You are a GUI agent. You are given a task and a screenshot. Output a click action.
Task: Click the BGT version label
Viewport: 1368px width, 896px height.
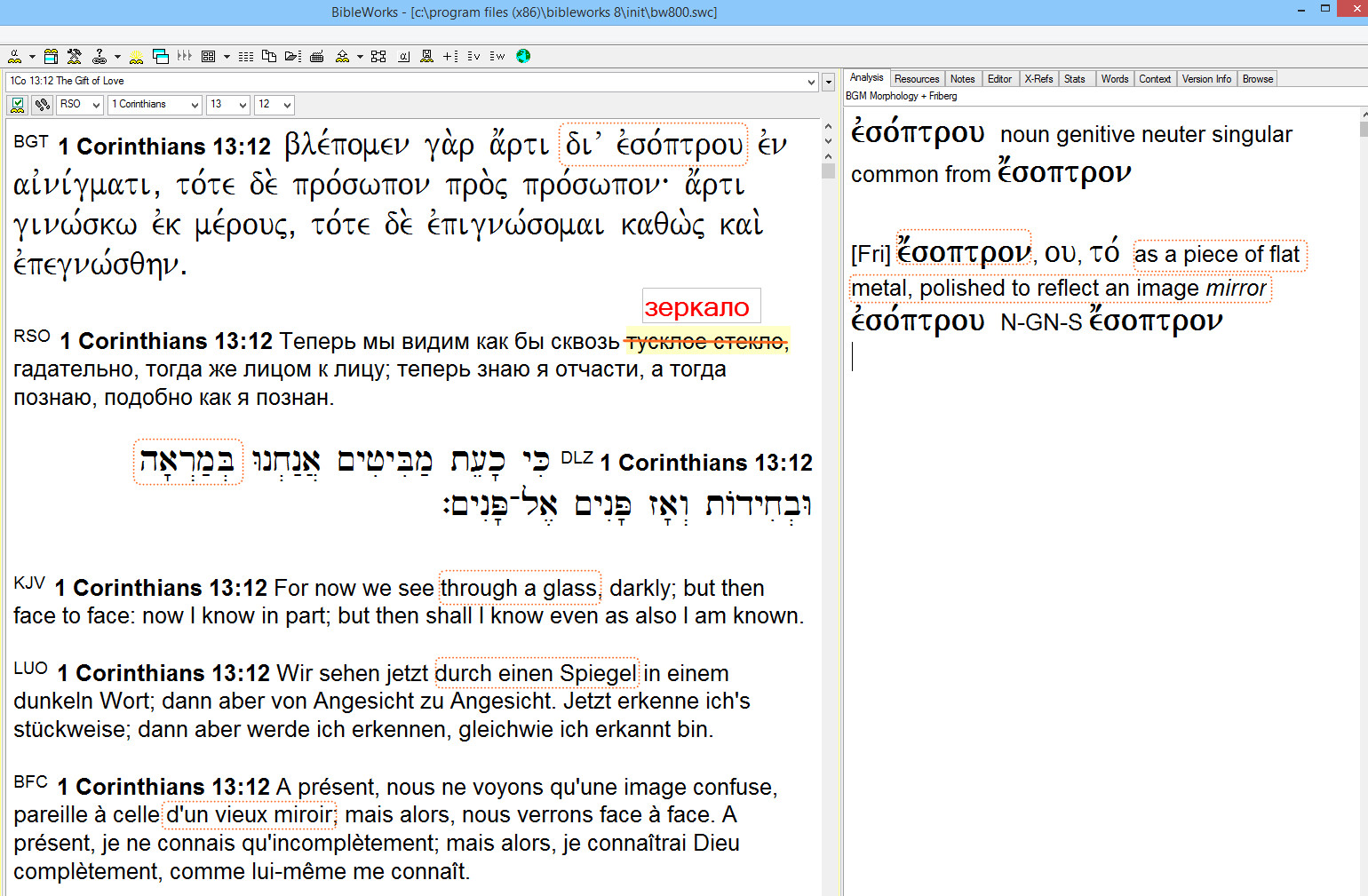pos(31,141)
